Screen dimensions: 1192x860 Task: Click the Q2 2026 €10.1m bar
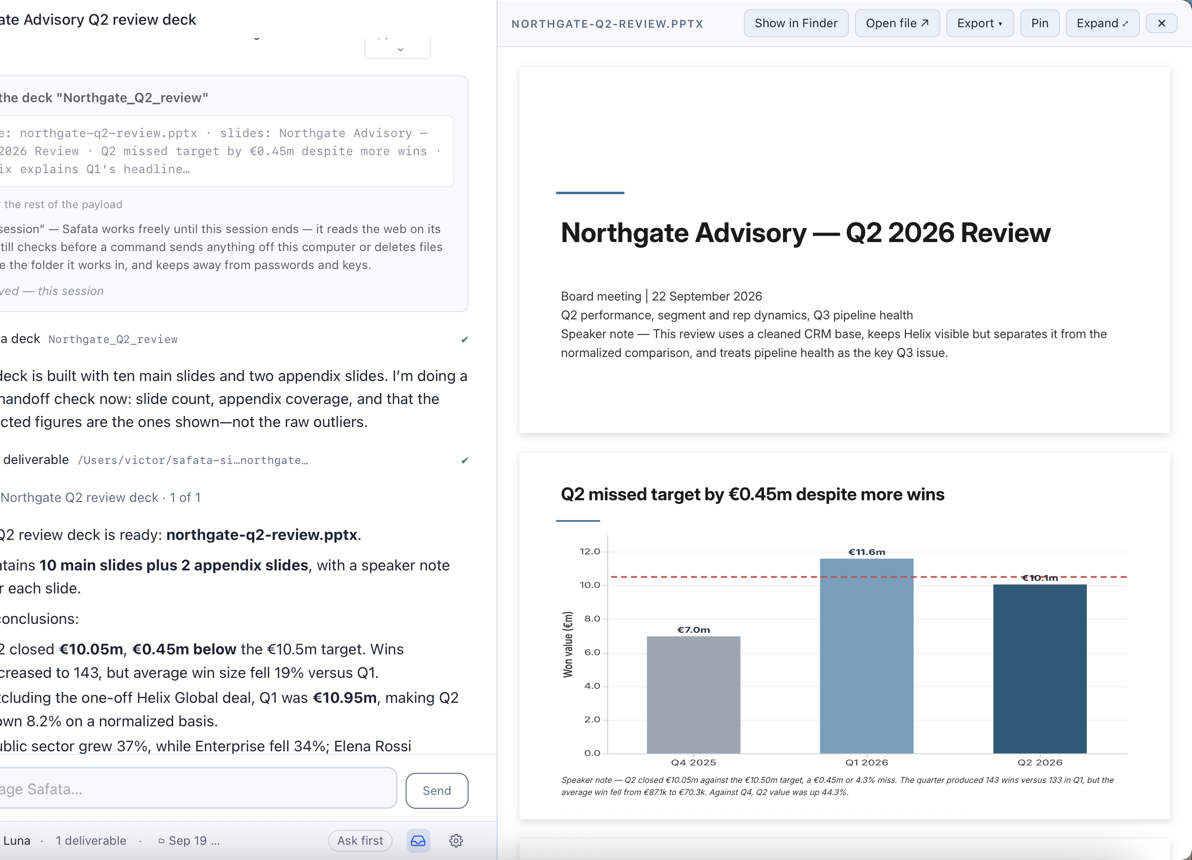coord(1040,668)
